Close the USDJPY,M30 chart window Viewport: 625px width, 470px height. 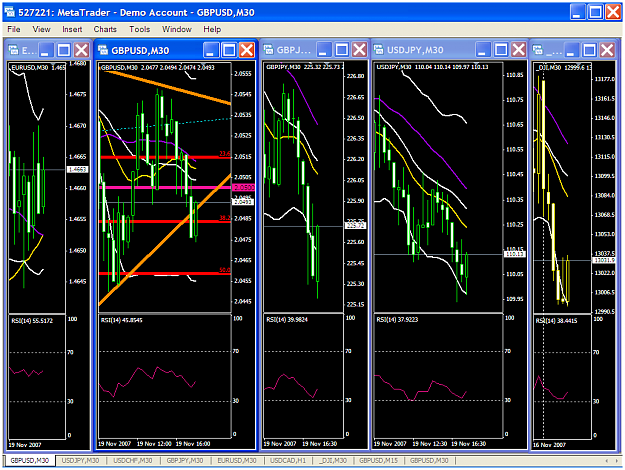point(519,49)
